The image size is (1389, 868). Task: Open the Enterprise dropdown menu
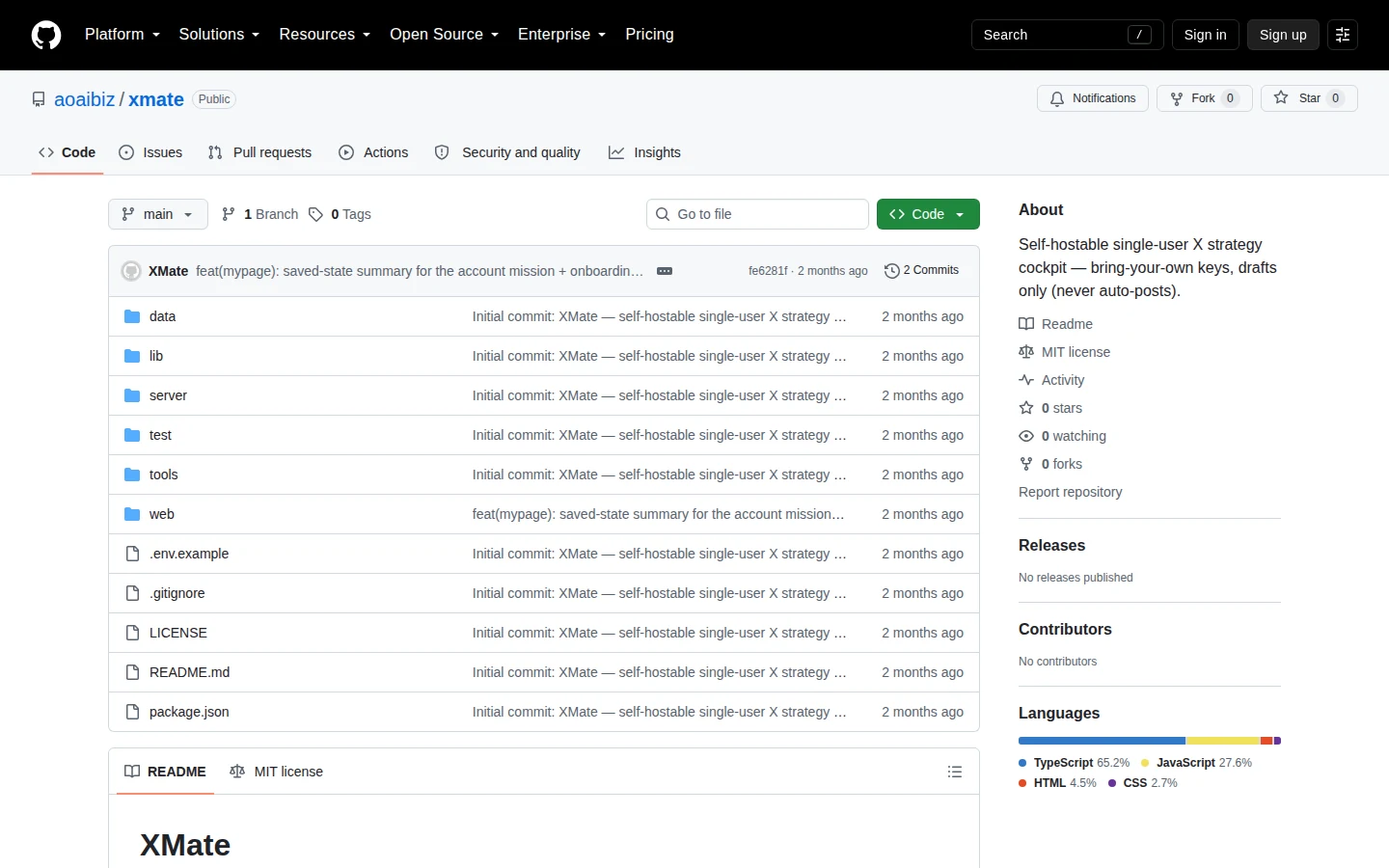562,35
